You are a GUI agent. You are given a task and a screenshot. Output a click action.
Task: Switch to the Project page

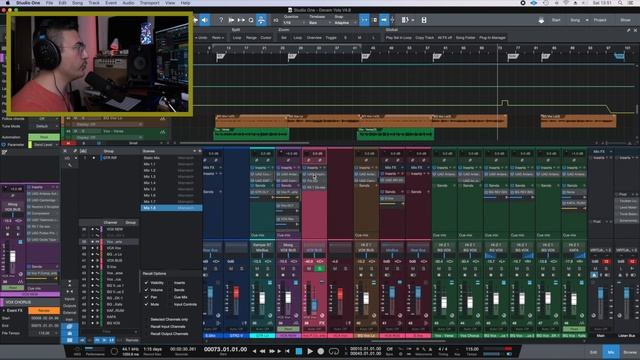[600, 20]
